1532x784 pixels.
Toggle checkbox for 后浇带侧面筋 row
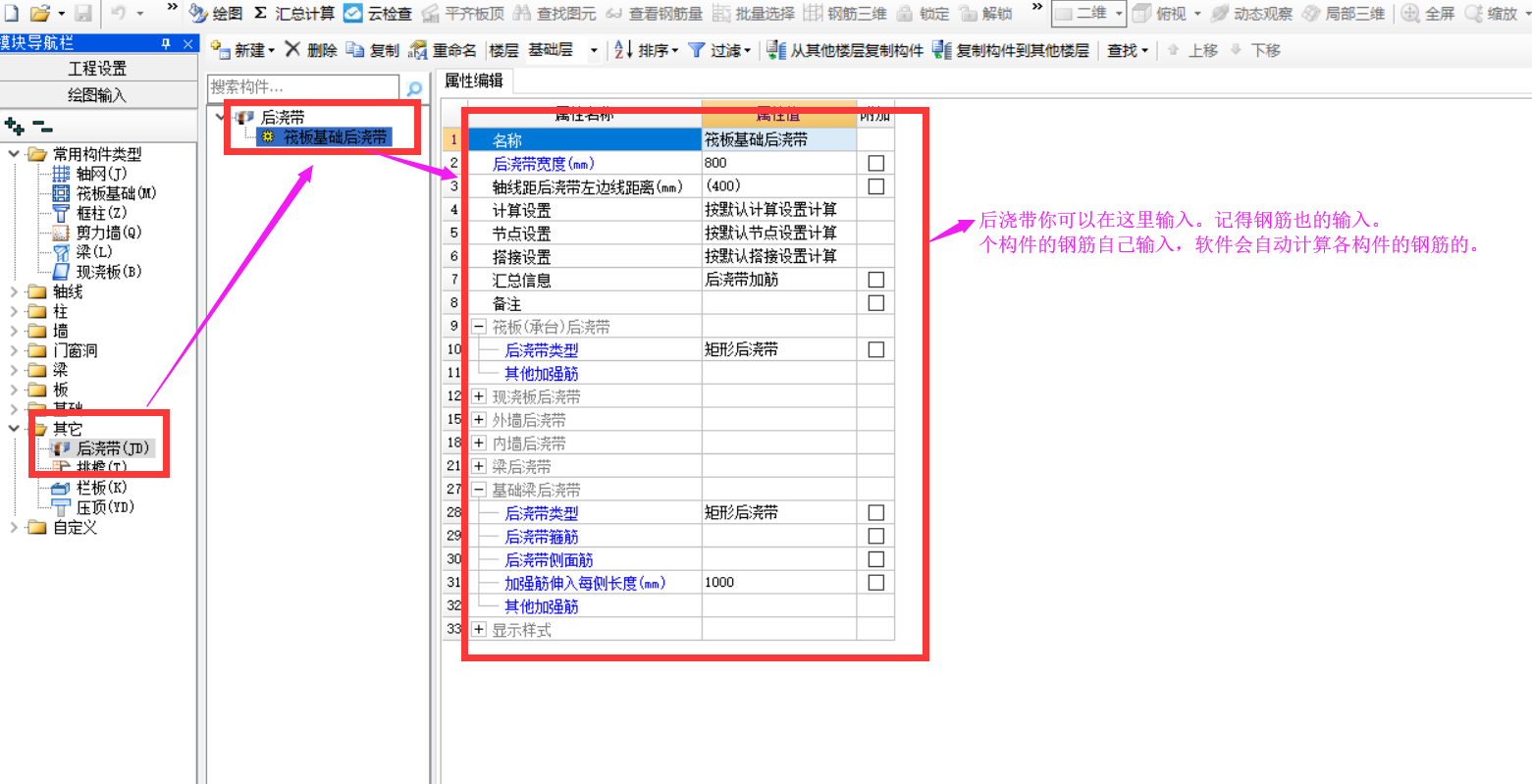[876, 559]
